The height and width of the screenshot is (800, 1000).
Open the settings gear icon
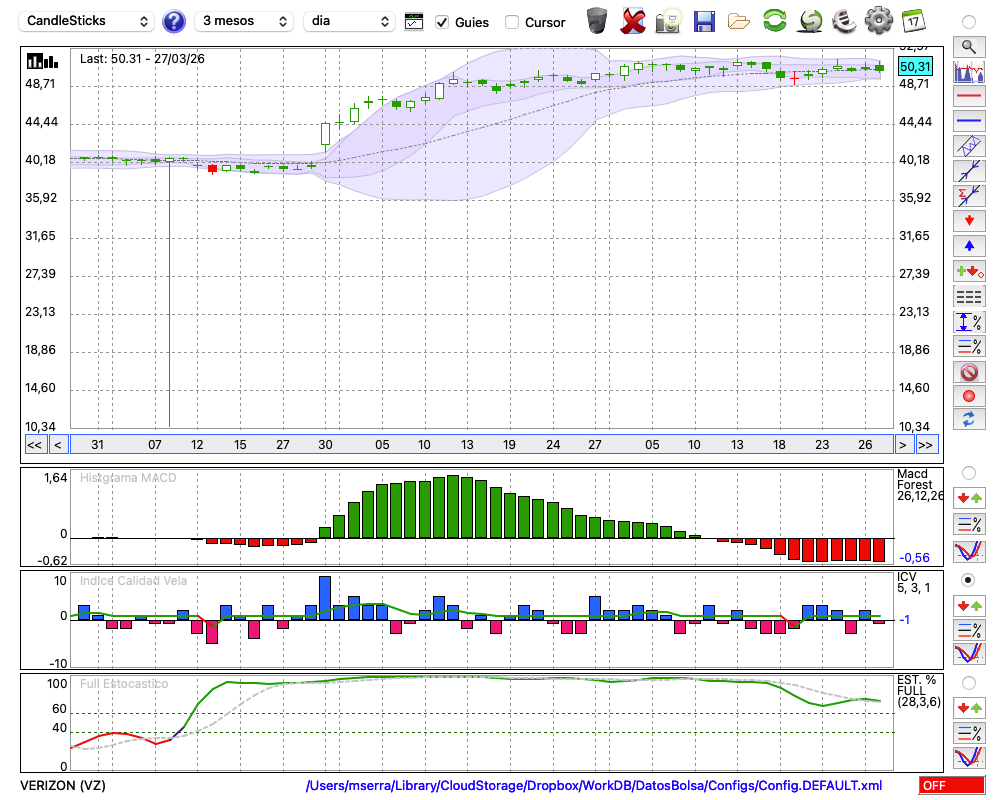click(x=878, y=21)
